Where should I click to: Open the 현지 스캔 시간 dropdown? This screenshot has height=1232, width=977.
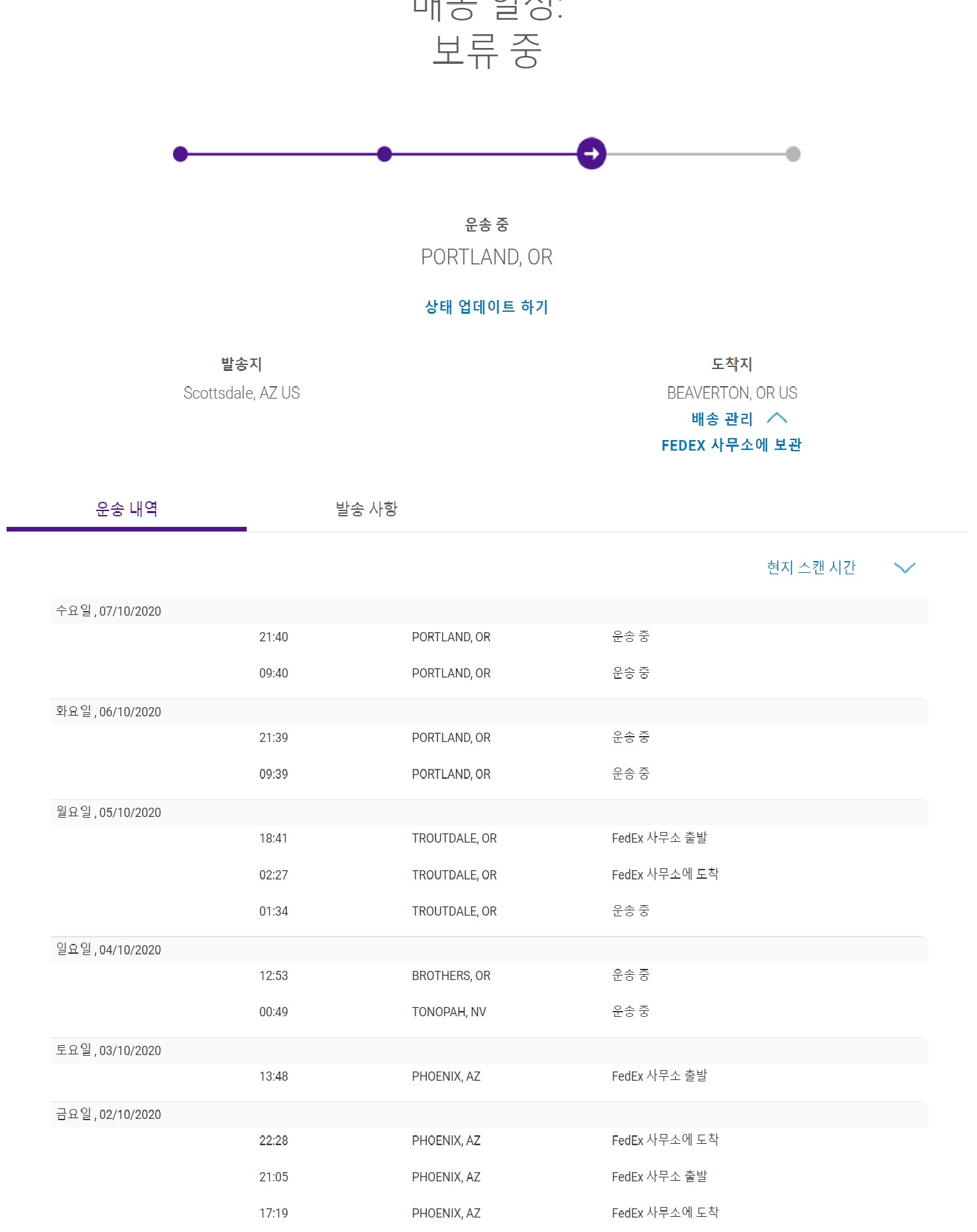point(811,568)
